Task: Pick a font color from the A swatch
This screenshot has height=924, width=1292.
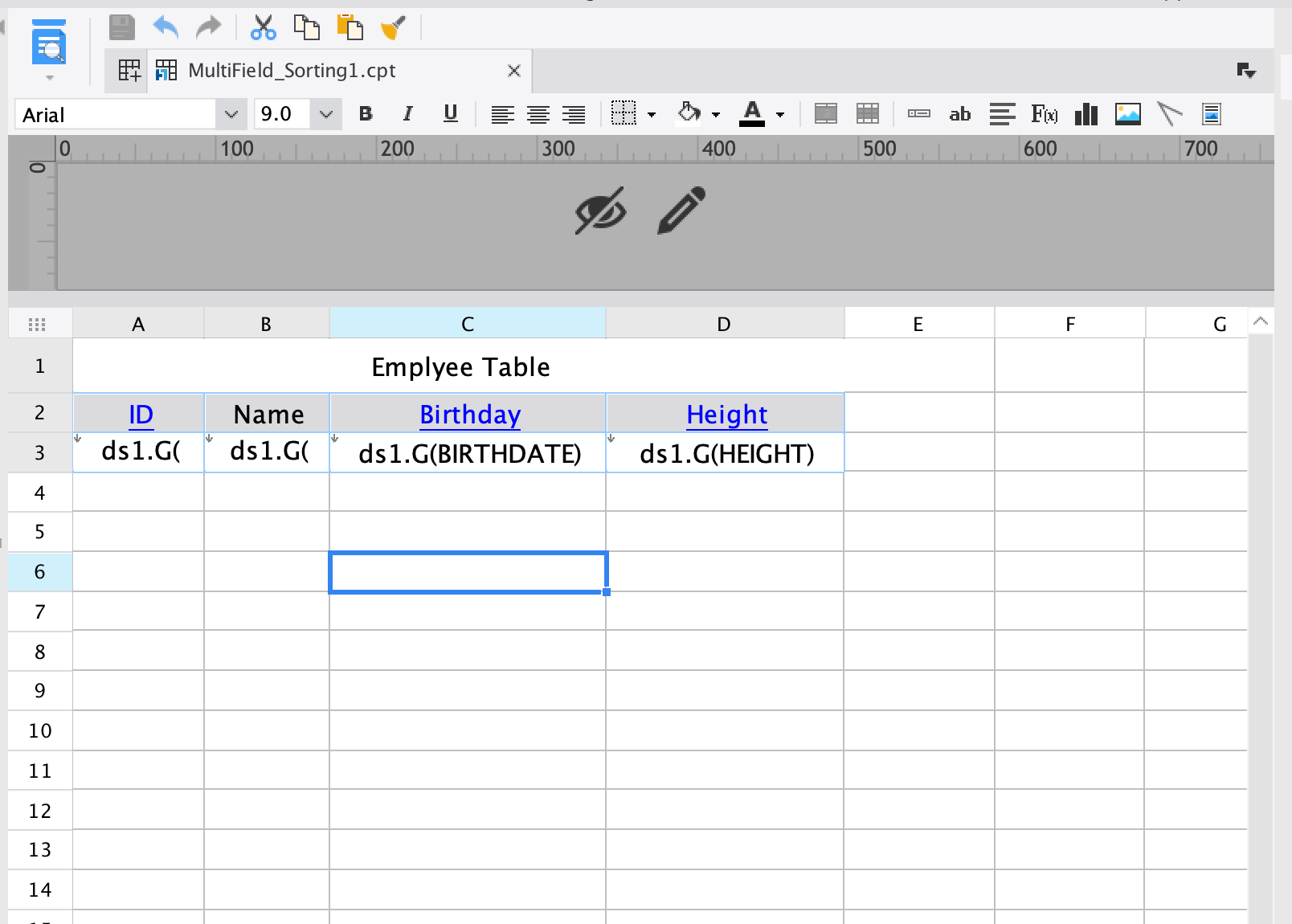Action: pyautogui.click(x=752, y=113)
